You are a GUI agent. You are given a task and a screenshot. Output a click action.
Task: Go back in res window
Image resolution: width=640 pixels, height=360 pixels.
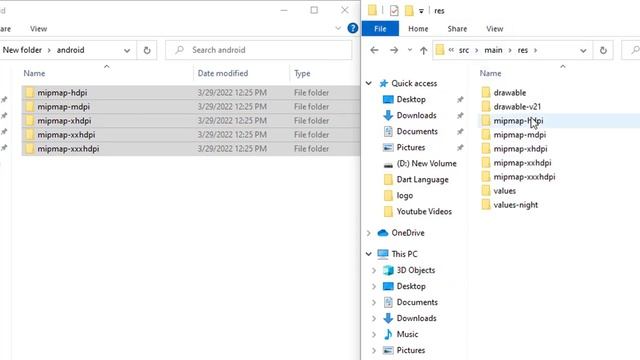tap(374, 50)
